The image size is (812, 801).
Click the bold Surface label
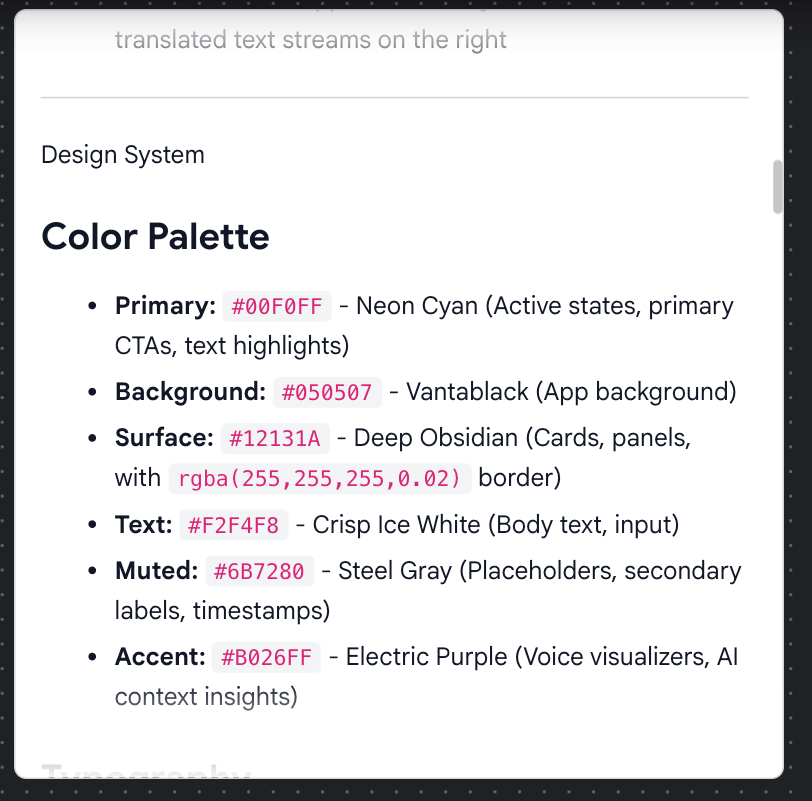[164, 438]
